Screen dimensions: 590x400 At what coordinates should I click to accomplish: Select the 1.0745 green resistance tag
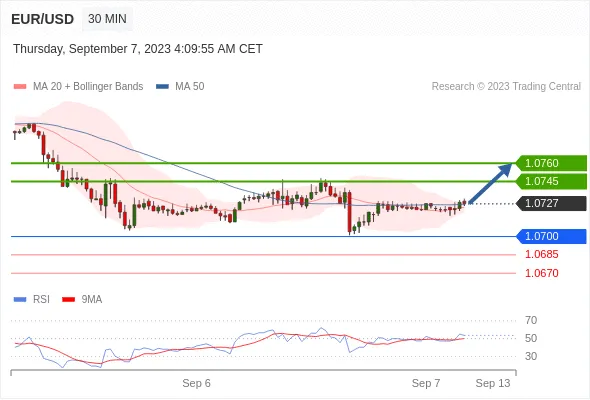[x=551, y=181]
